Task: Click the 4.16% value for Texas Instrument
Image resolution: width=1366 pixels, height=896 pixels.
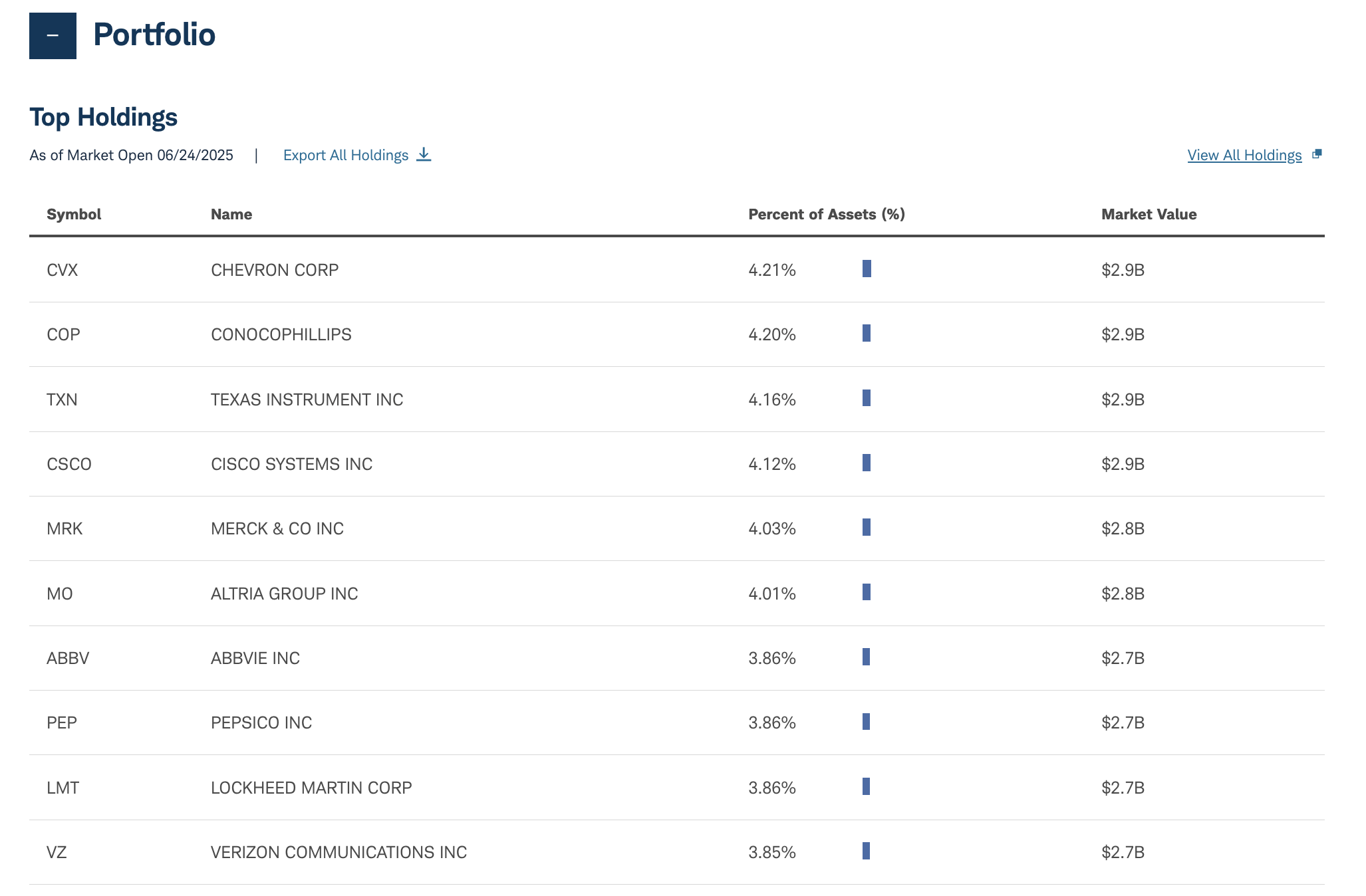Action: pos(772,399)
